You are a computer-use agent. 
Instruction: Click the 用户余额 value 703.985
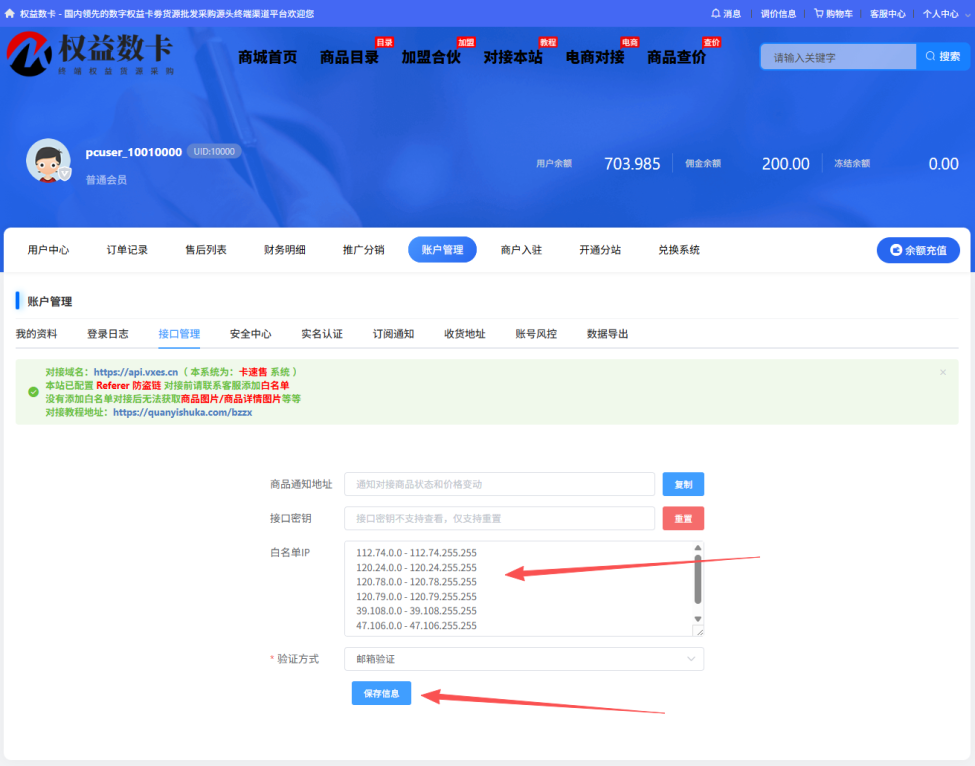click(632, 164)
